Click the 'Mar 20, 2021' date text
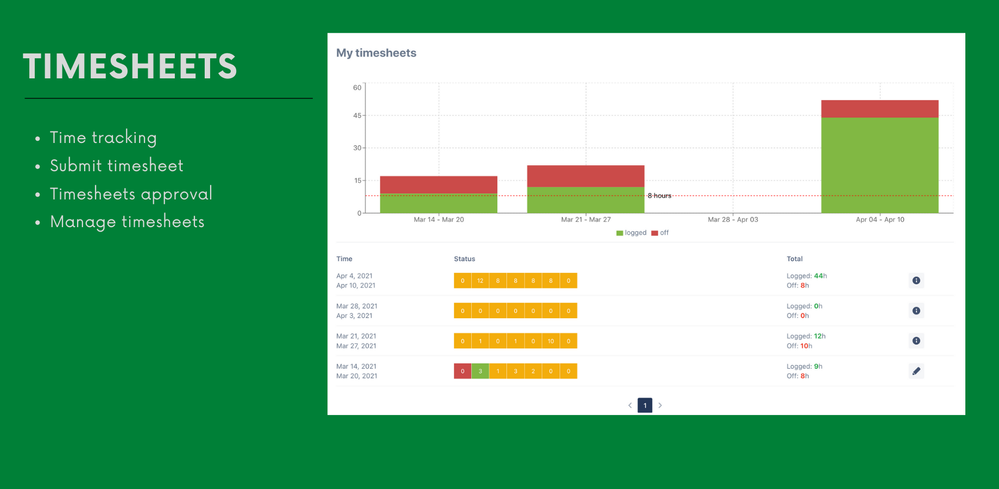Image resolution: width=999 pixels, height=489 pixels. point(357,376)
